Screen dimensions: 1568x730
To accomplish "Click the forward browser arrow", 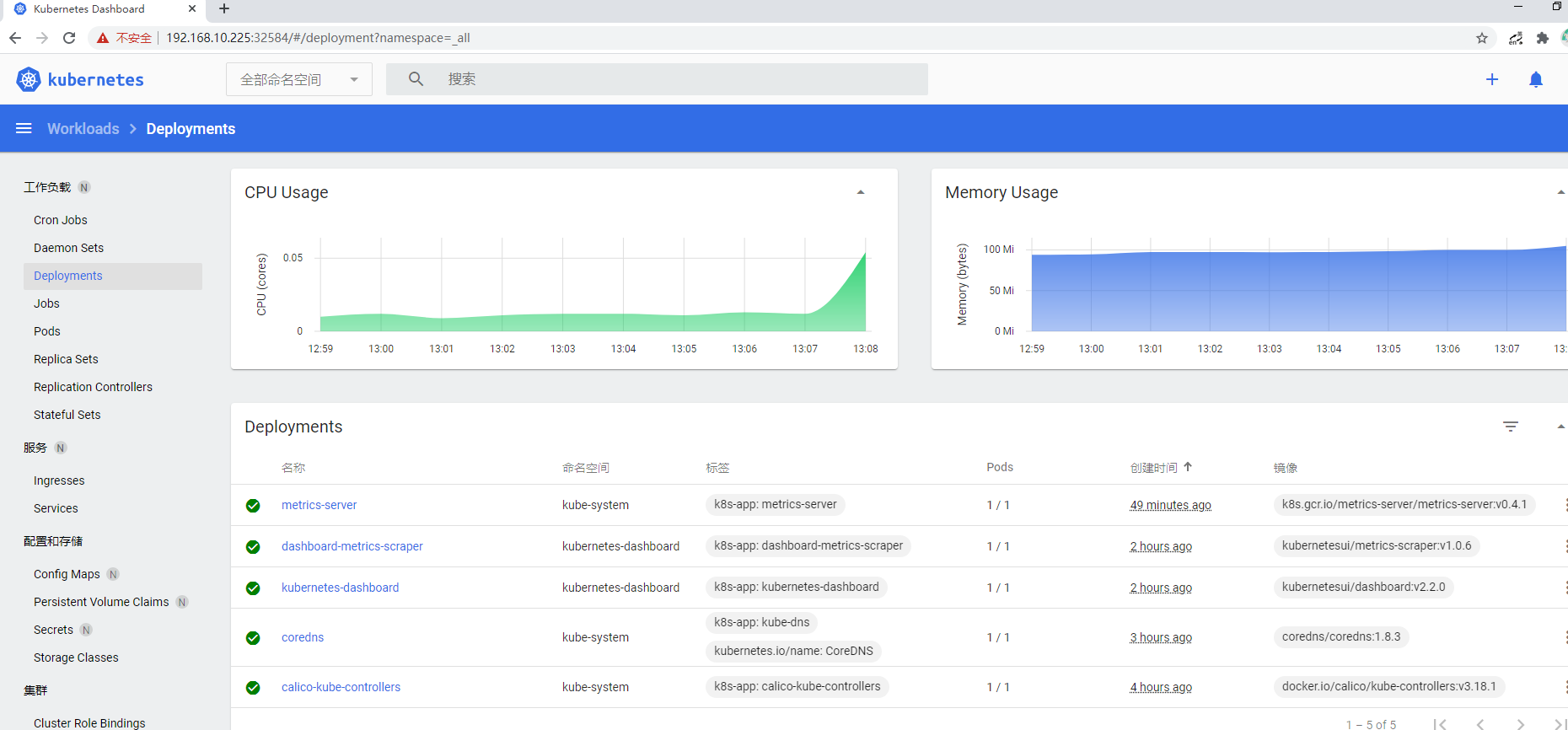I will (42, 38).
